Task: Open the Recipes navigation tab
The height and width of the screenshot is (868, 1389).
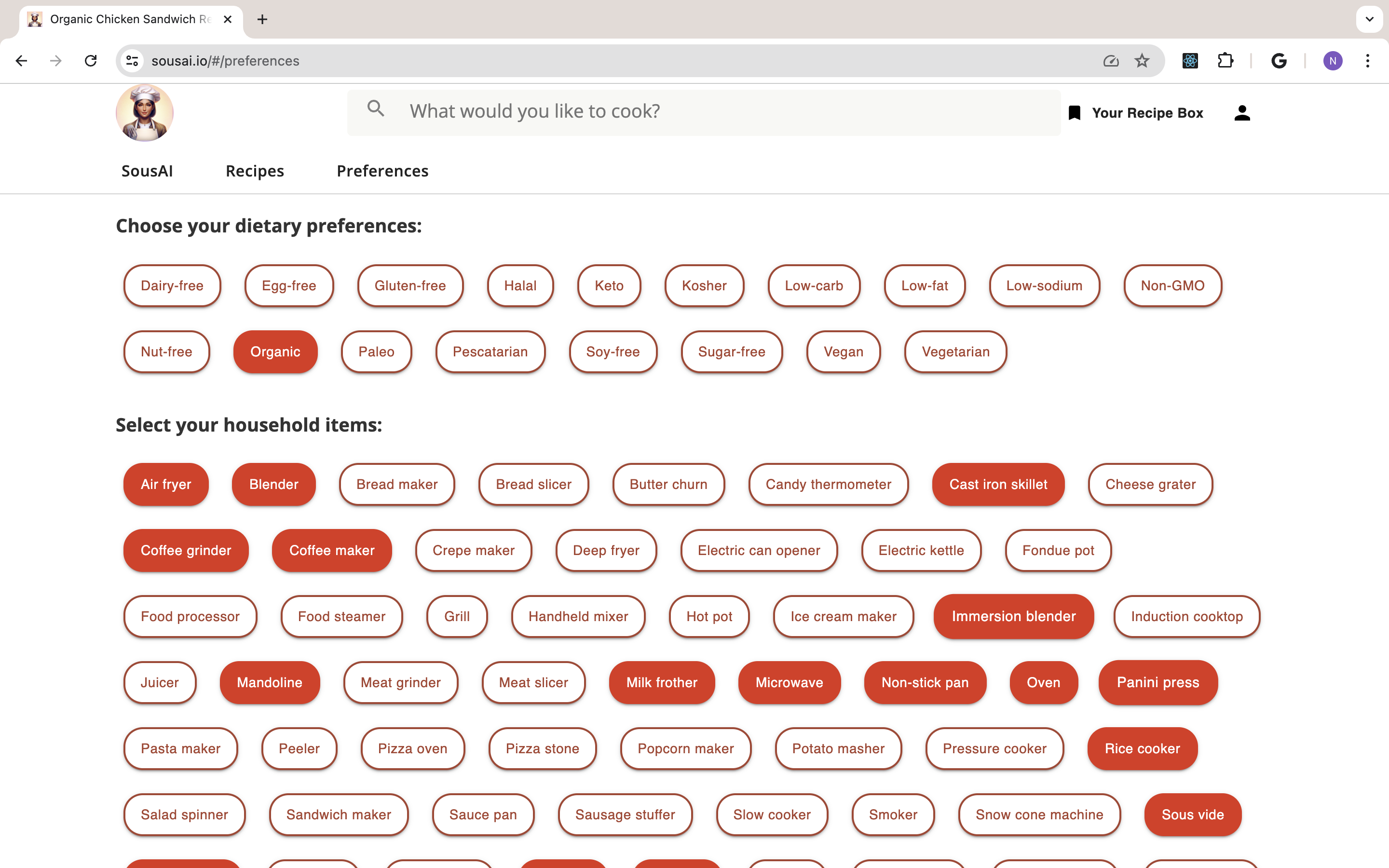Action: coord(255,170)
